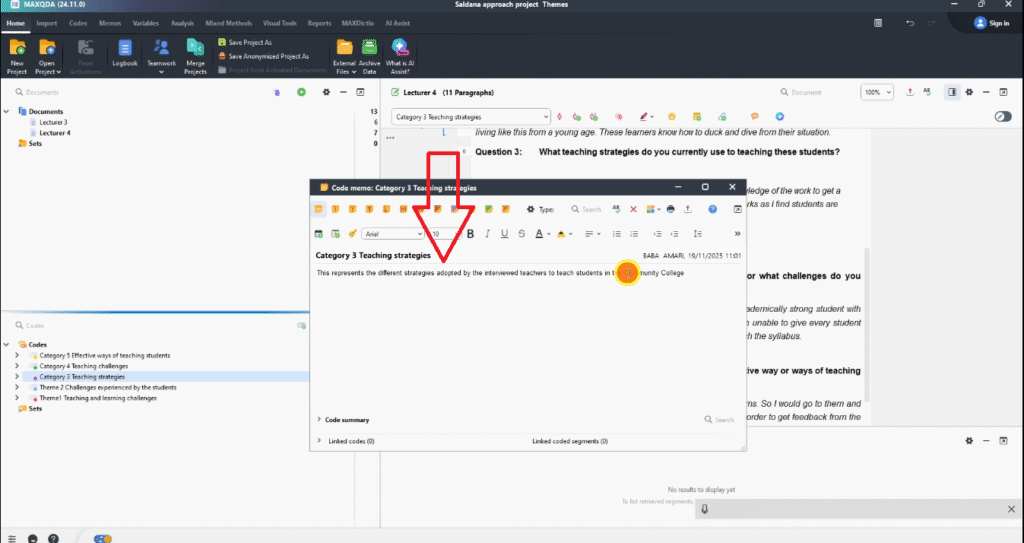Print the code memo
1024x543 pixels.
pos(671,209)
